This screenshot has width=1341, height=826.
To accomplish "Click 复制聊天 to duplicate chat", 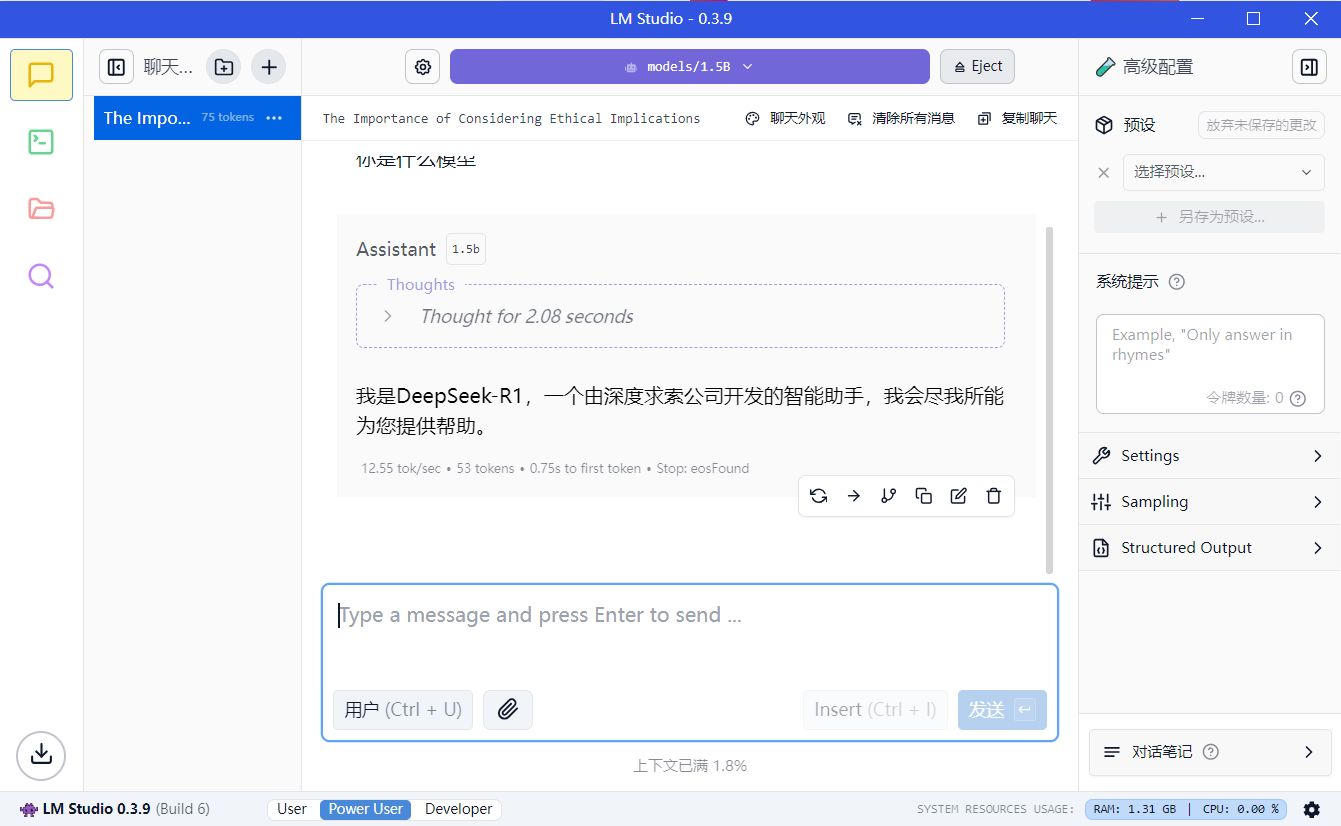I will [x=1017, y=118].
